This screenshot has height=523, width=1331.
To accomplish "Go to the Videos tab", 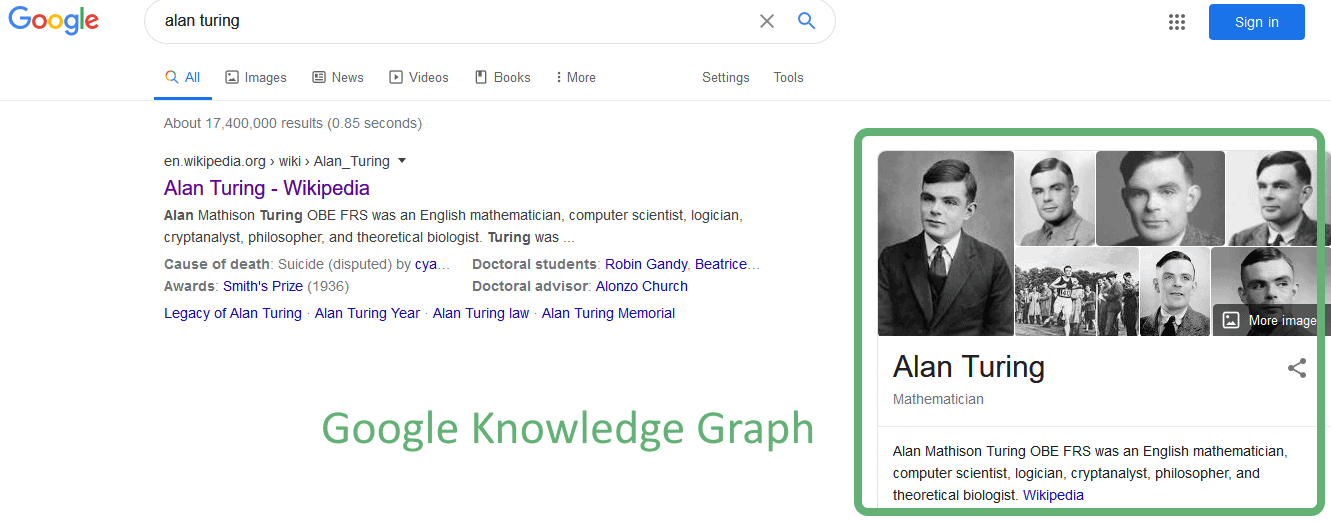I will click(419, 77).
